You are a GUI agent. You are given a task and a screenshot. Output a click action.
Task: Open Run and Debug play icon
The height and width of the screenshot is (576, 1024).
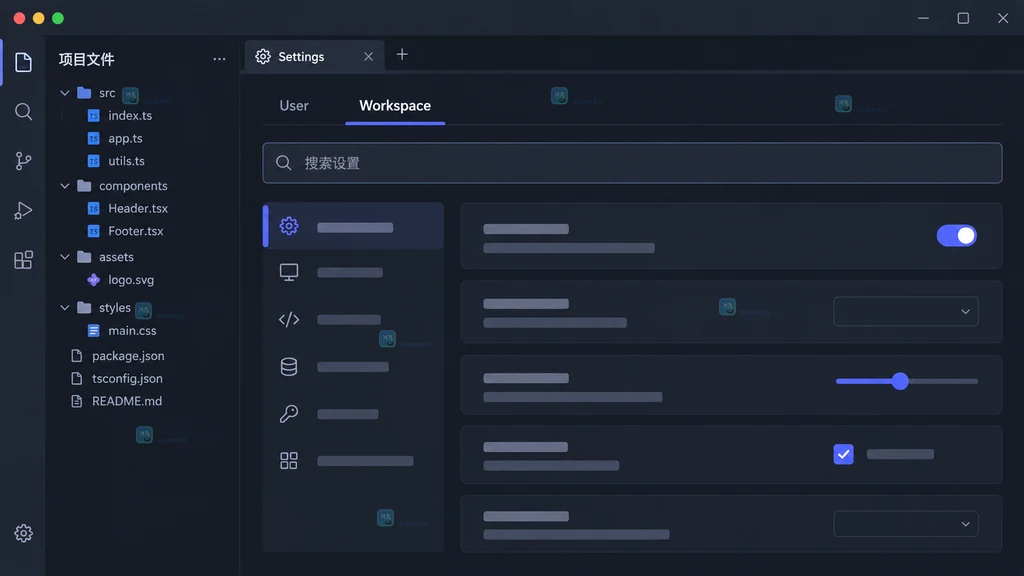point(24,210)
